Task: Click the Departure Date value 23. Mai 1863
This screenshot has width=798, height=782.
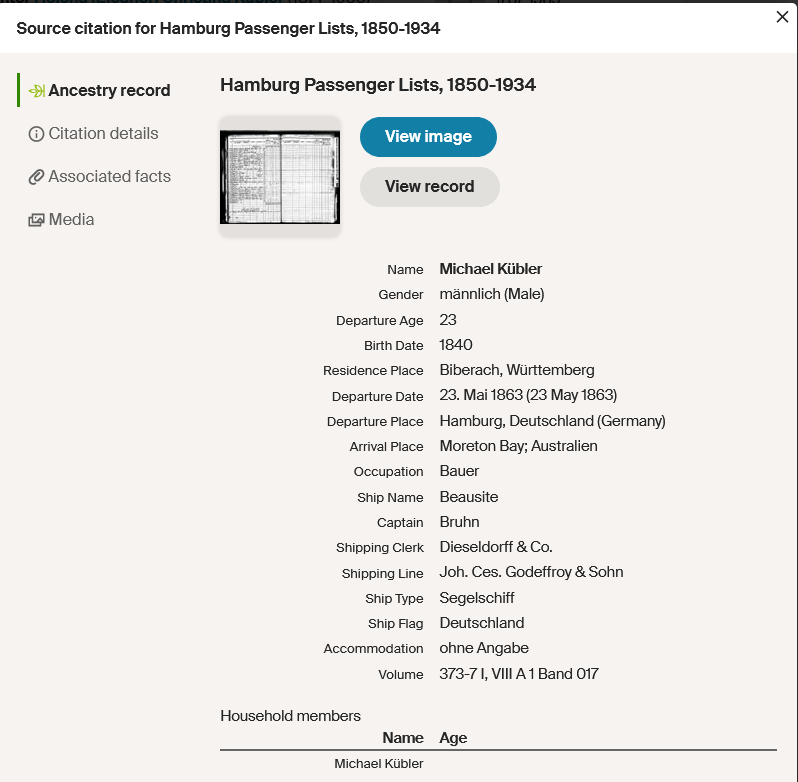Action: 528,395
